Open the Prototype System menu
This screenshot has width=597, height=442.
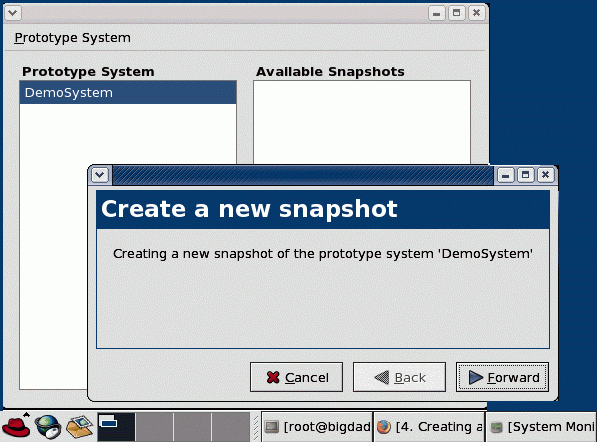pos(72,38)
